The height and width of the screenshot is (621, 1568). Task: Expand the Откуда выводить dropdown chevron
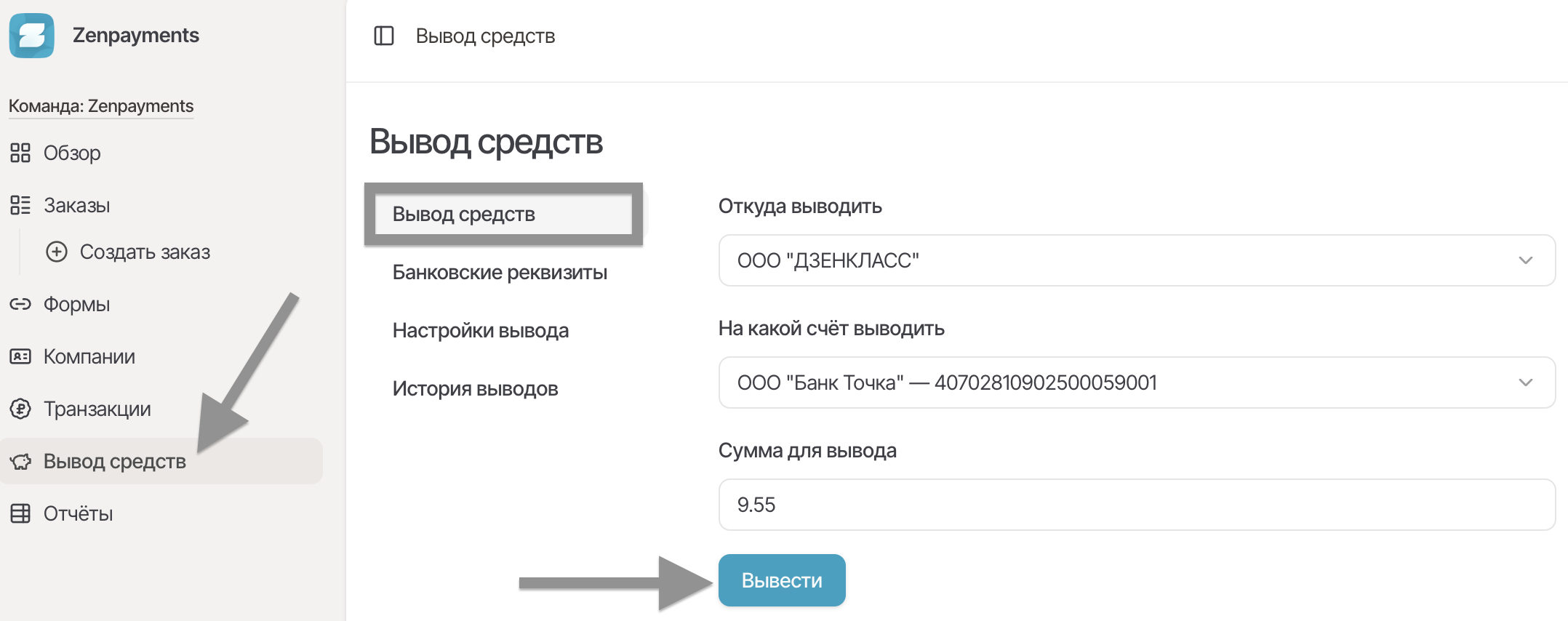(x=1526, y=260)
